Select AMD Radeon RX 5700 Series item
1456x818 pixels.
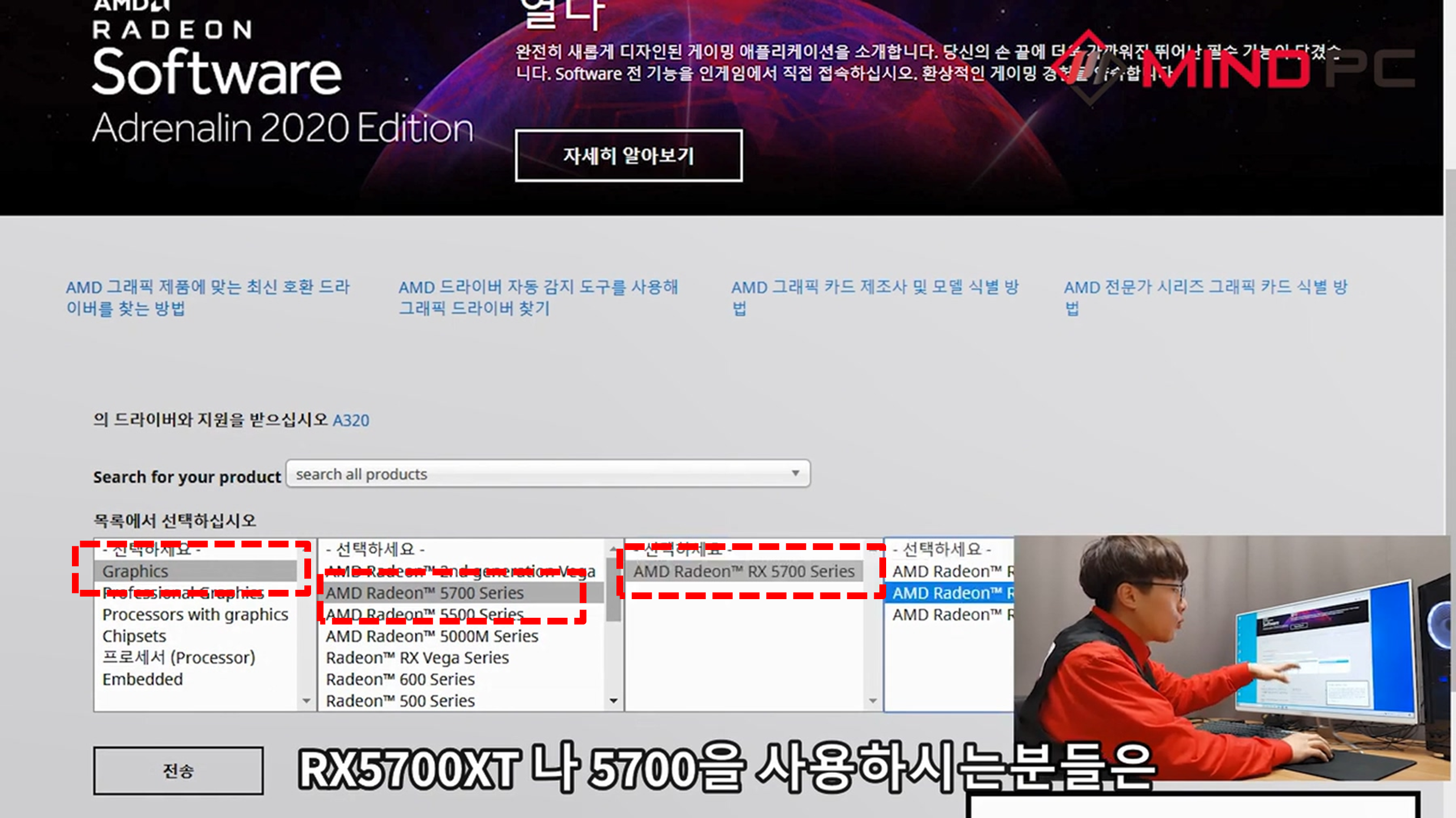743,571
